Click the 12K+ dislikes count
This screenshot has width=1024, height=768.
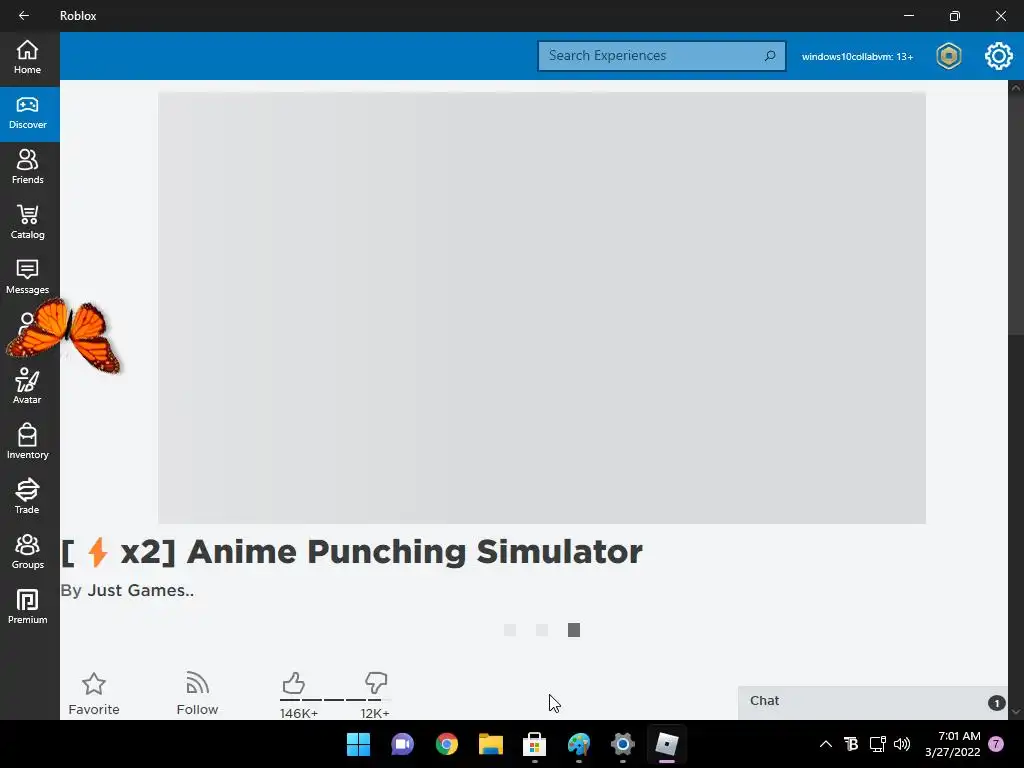375,713
